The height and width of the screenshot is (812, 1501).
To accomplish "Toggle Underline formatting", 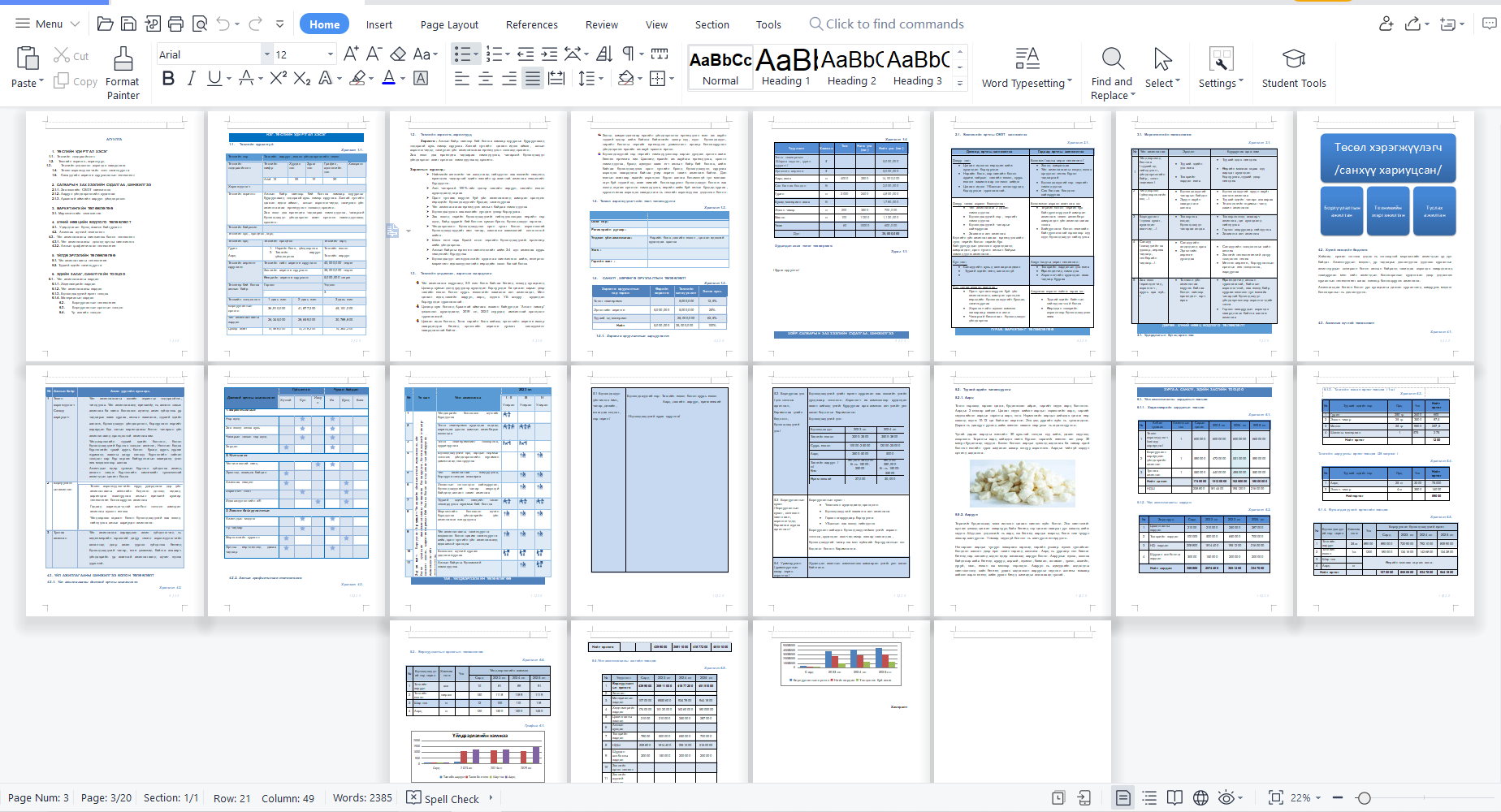I will click(x=214, y=78).
